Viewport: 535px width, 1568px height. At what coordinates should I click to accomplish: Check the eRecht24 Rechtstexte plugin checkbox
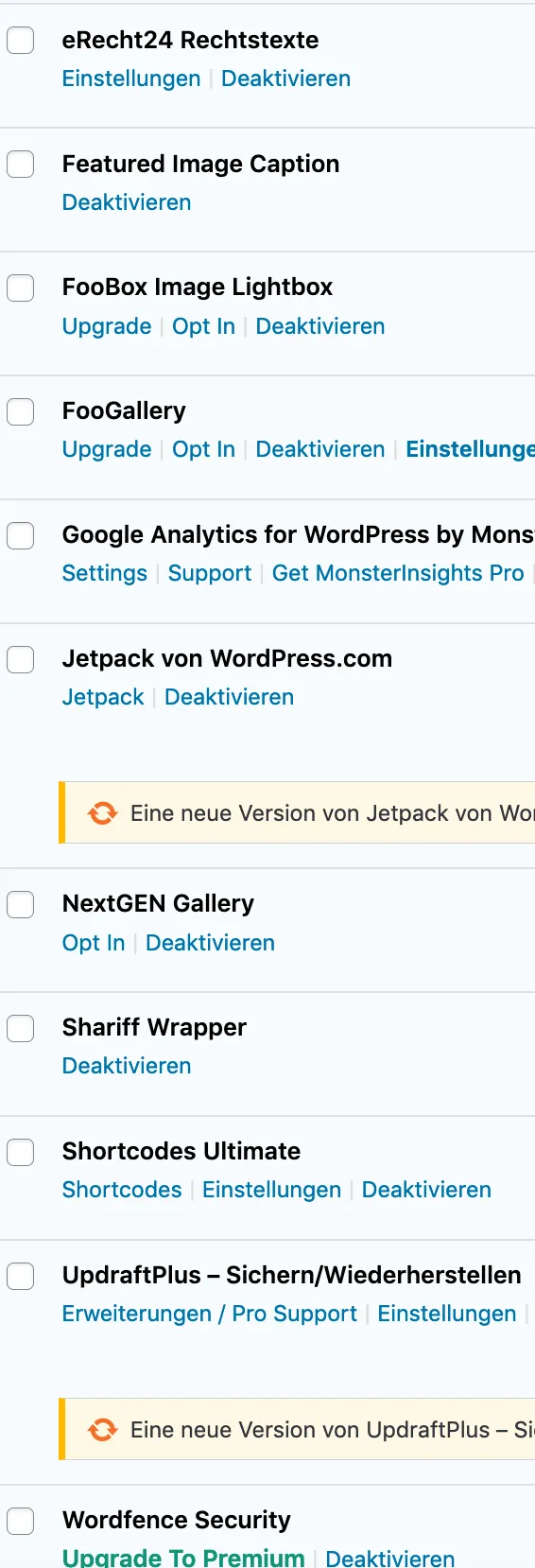21,41
